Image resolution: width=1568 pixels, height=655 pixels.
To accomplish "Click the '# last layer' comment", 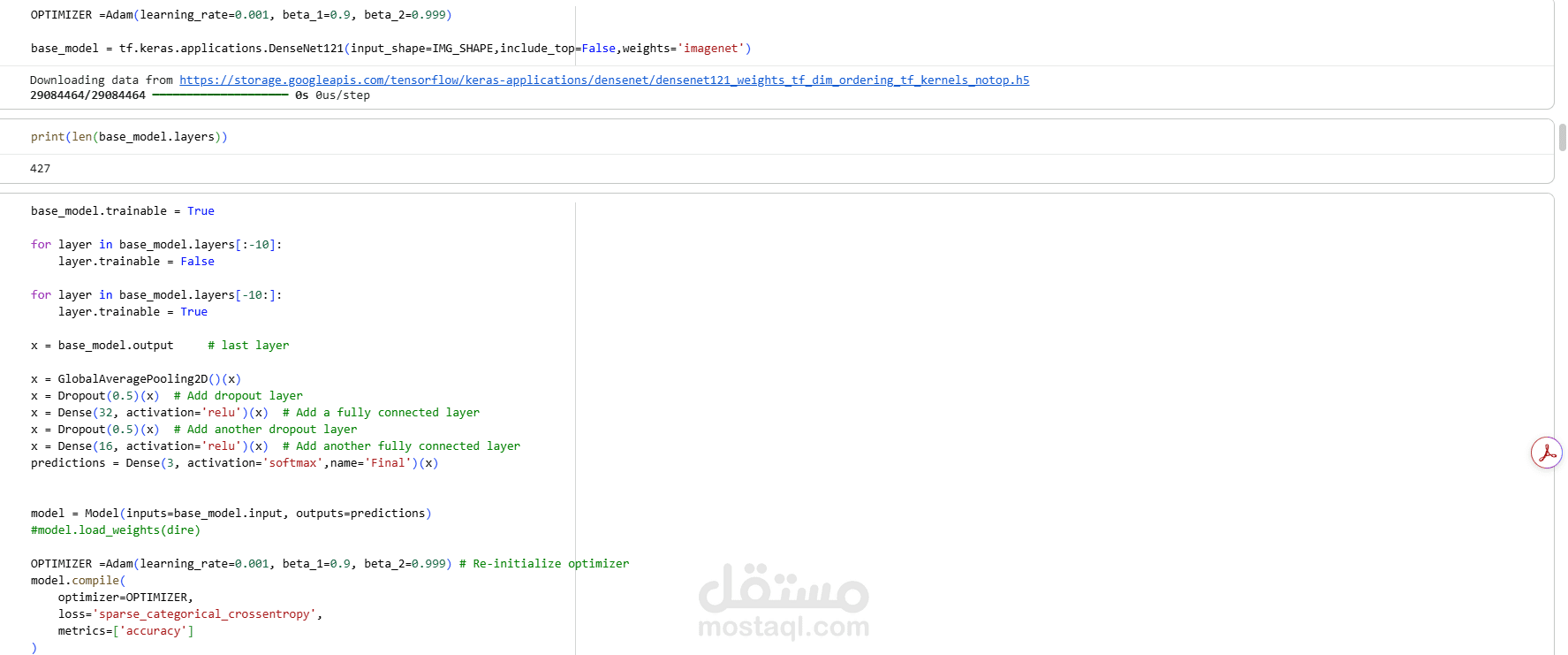I will point(248,346).
